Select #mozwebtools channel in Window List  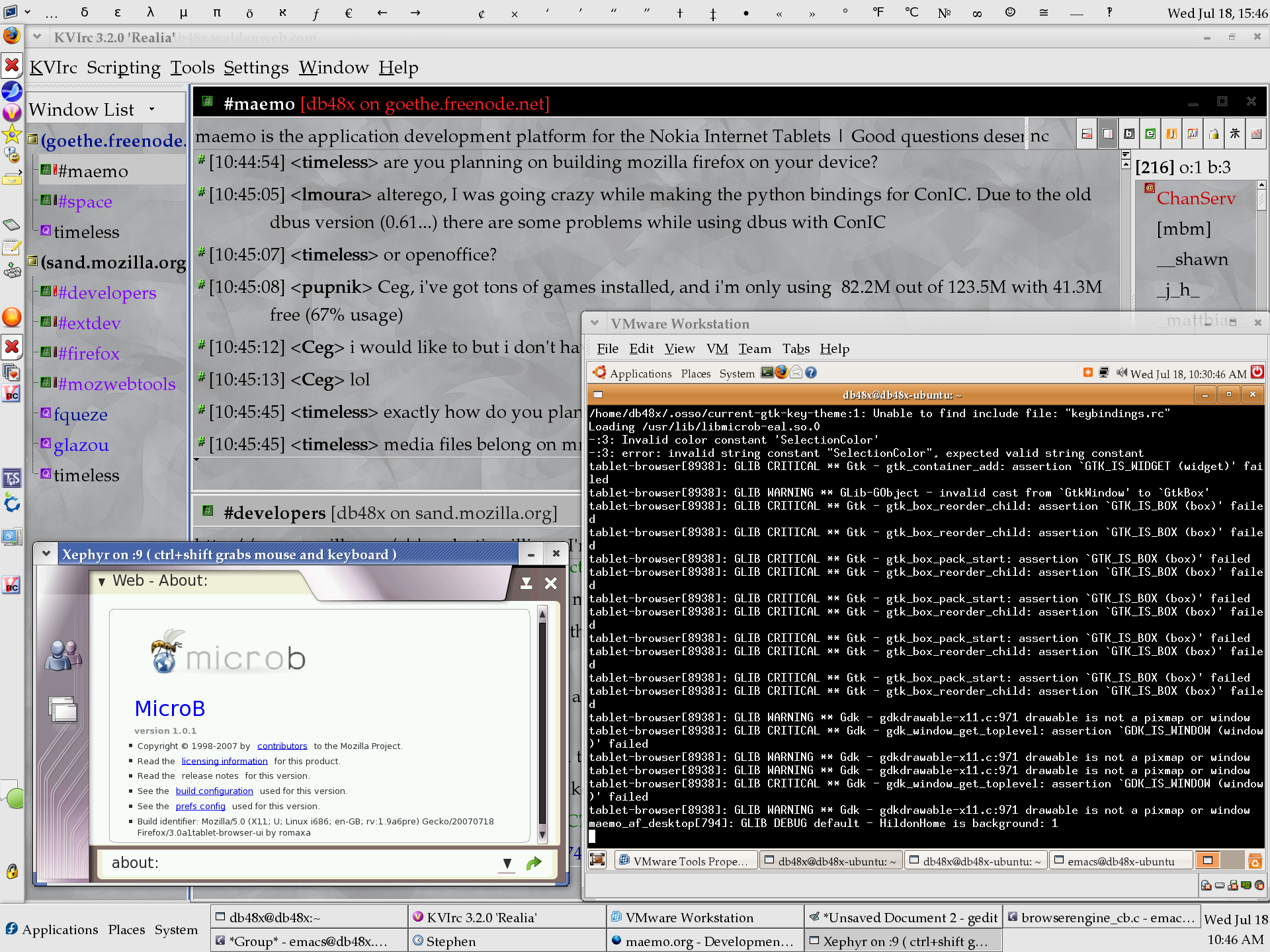coord(116,383)
